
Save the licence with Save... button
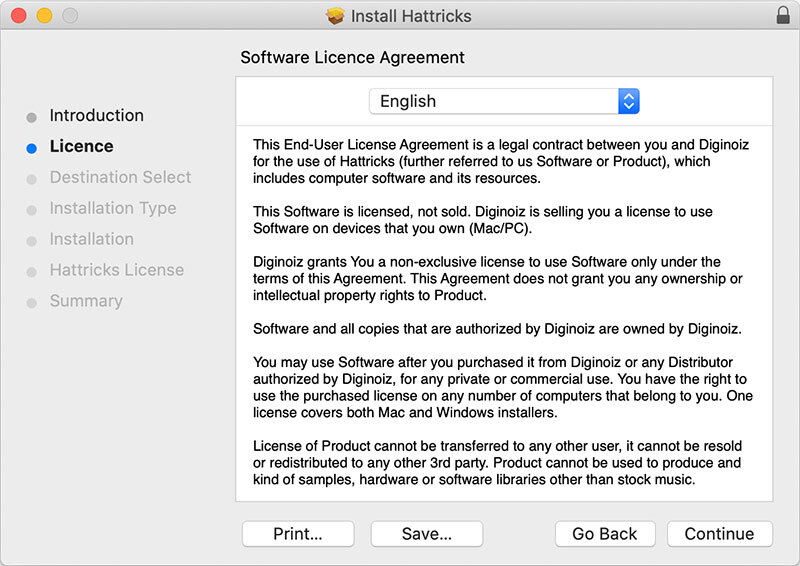click(426, 534)
